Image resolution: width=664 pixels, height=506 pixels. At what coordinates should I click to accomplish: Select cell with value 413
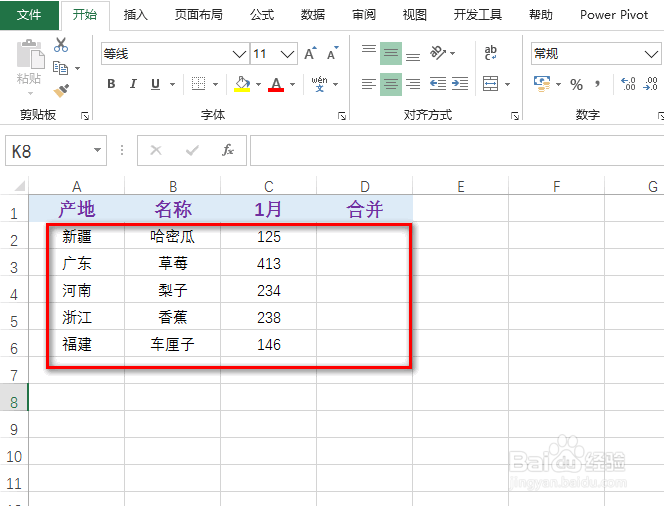tap(268, 263)
